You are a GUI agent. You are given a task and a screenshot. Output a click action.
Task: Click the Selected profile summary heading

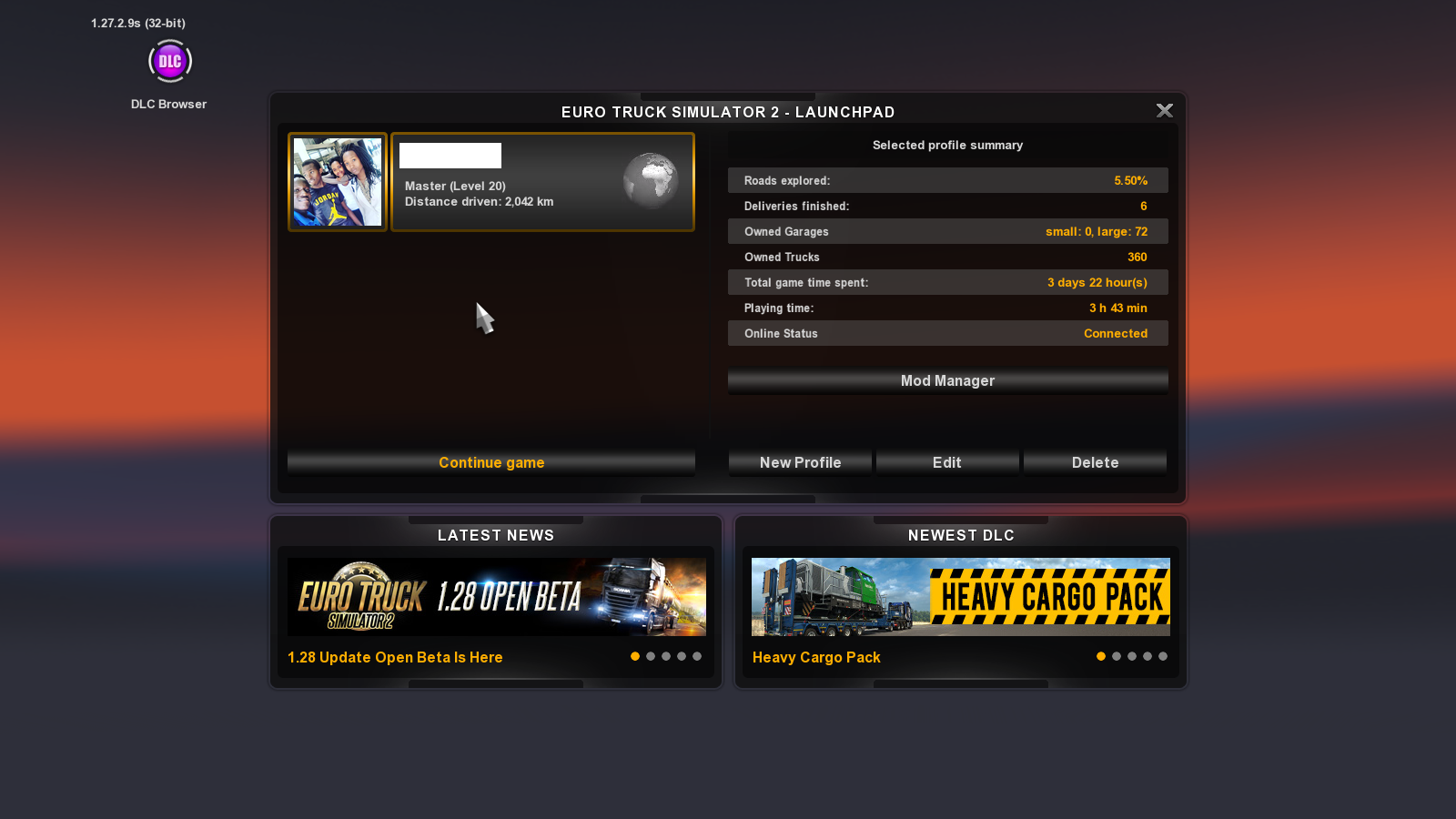pos(947,145)
